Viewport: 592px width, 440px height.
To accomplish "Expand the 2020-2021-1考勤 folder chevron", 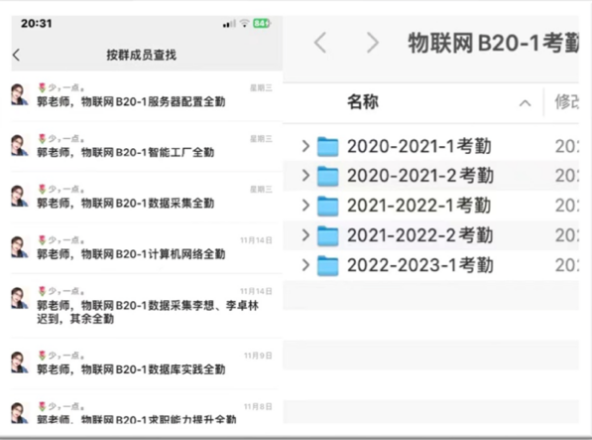I will point(305,146).
